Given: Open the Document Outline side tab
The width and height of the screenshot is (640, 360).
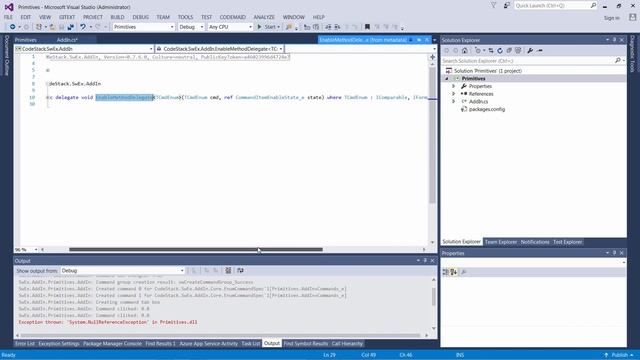Looking at the screenshot, I should (x=7, y=56).
